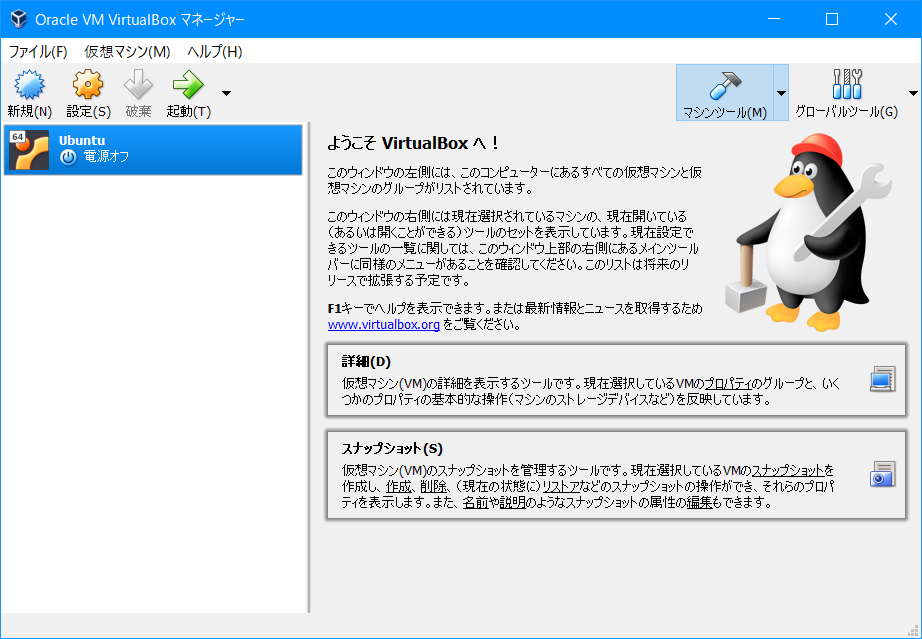Click the 削除 link in snapshot text
This screenshot has height=639, width=922.
click(x=433, y=487)
